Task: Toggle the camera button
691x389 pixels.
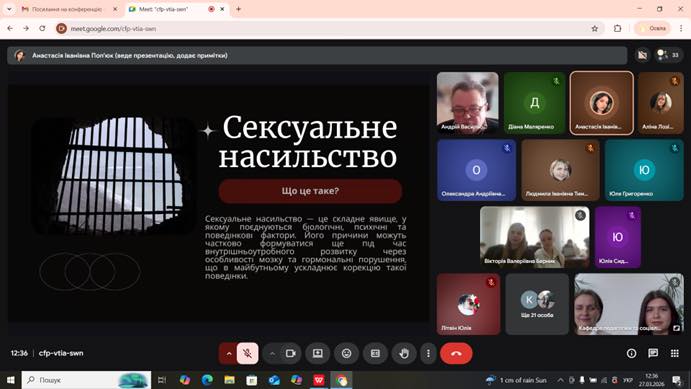Action: tap(291, 353)
